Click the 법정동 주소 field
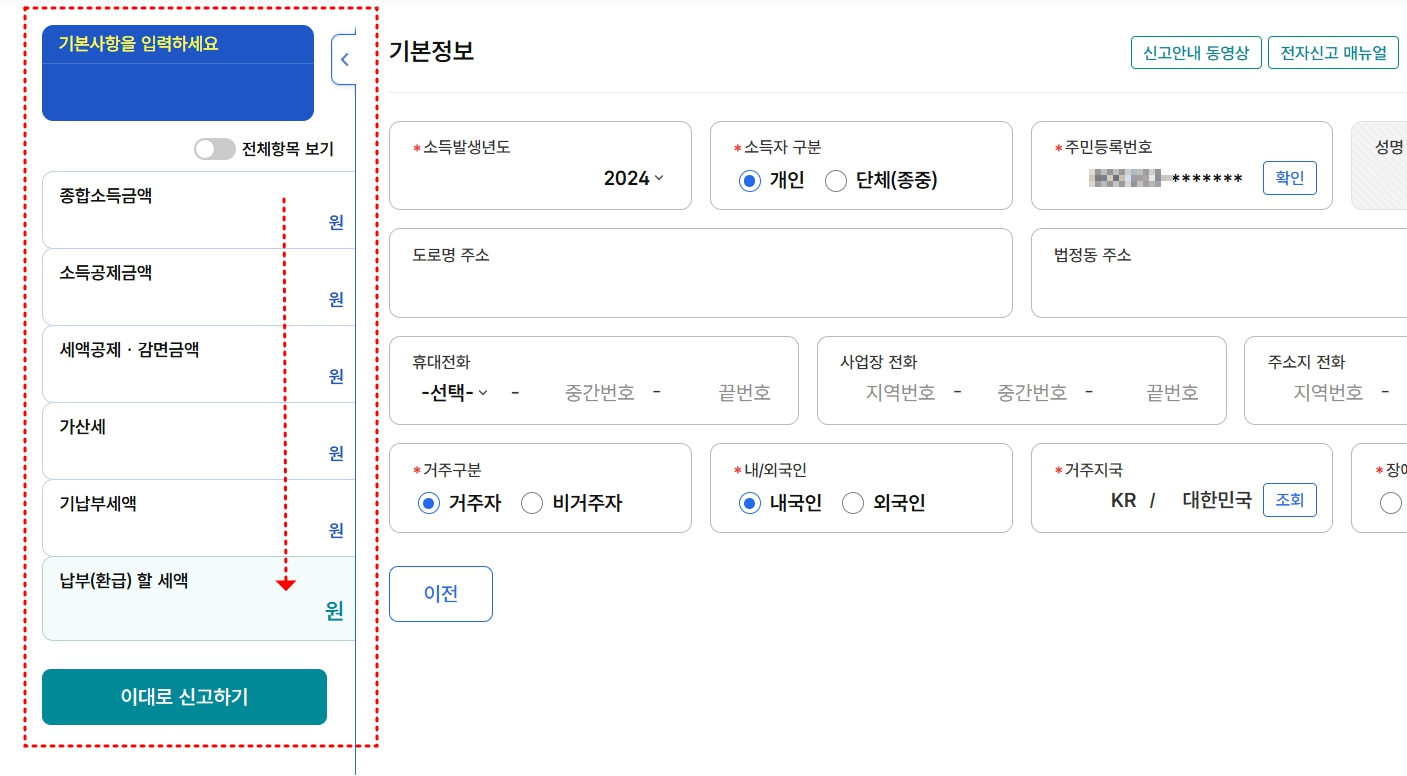The height and width of the screenshot is (776, 1407). pos(1219,273)
